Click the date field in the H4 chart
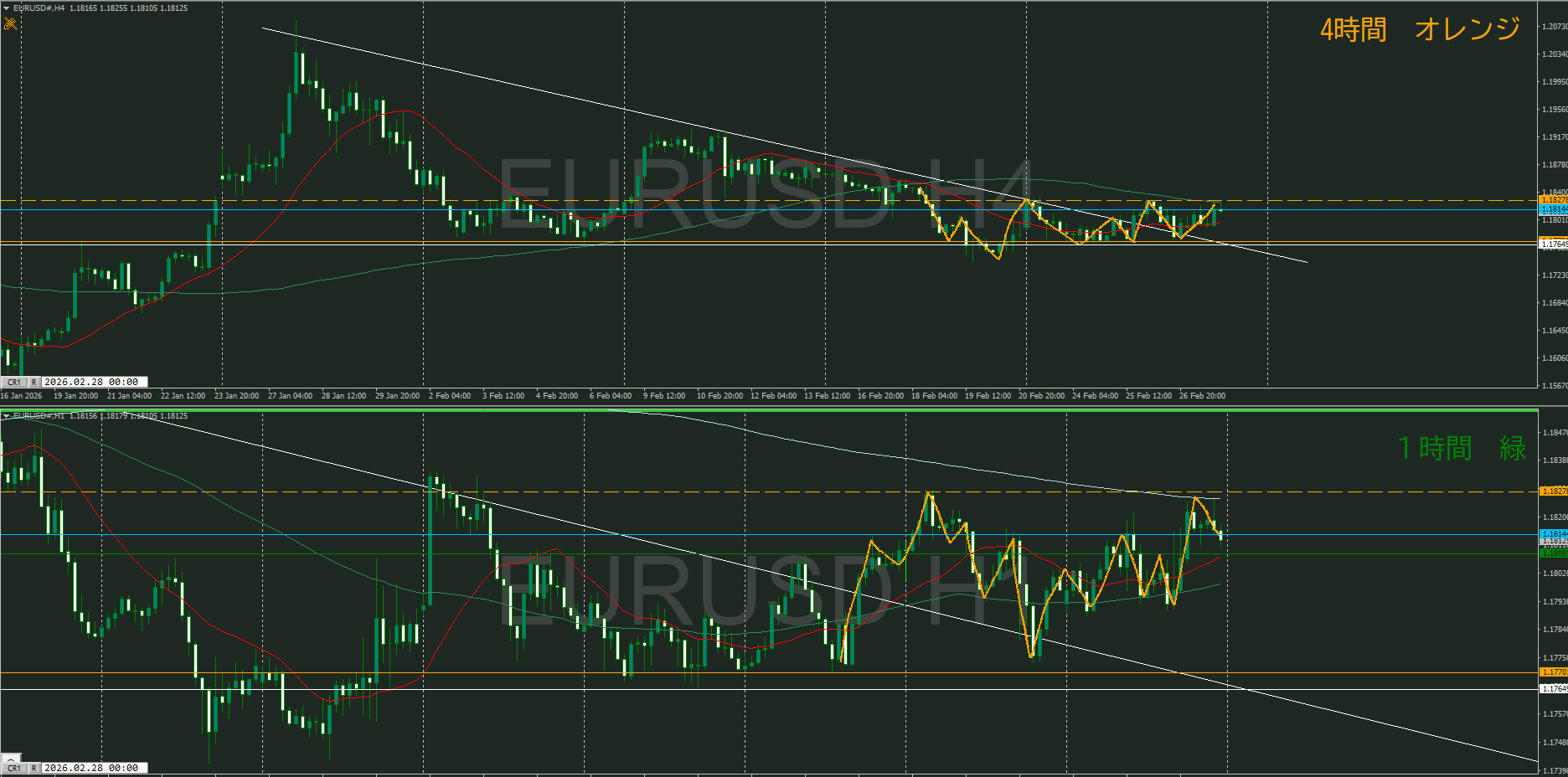The width and height of the screenshot is (1568, 777). click(x=91, y=382)
